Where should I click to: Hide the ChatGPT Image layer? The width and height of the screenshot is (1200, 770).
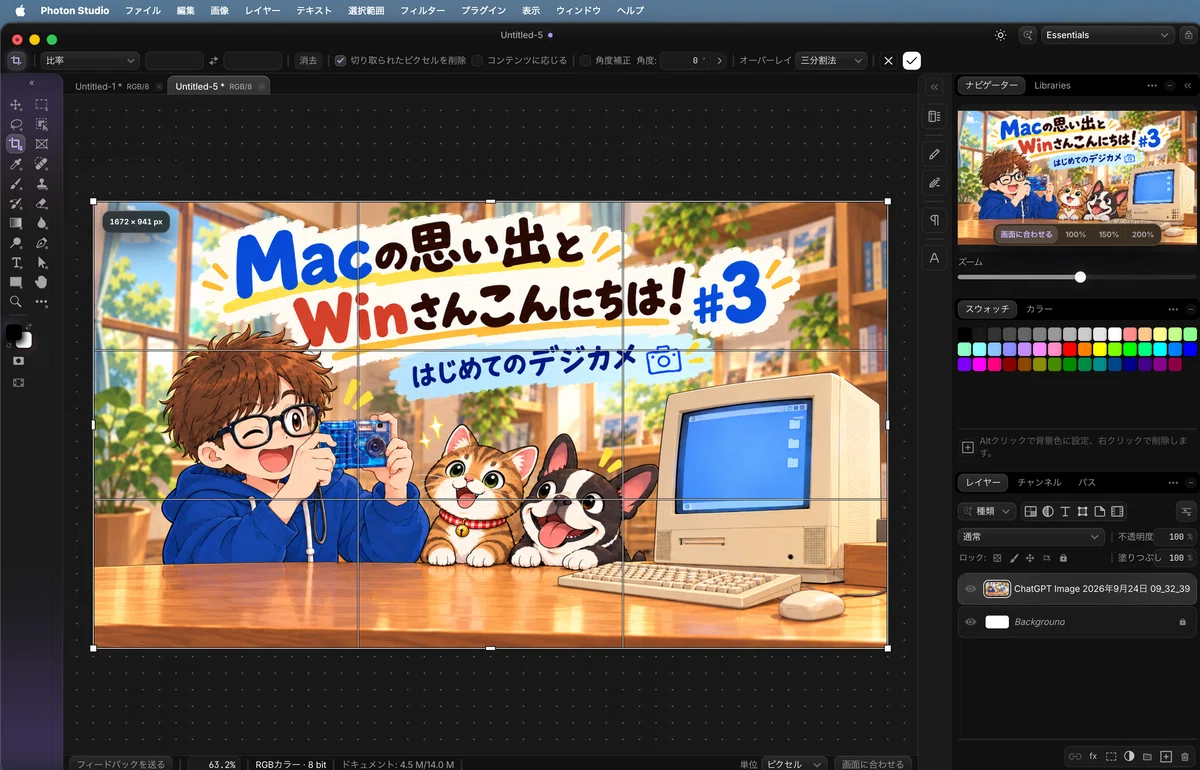[x=970, y=589]
